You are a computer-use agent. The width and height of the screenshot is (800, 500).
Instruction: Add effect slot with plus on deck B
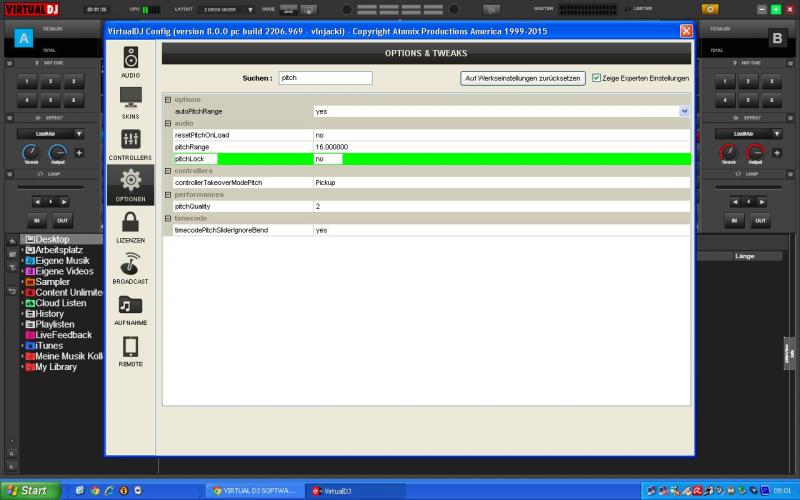[x=777, y=153]
